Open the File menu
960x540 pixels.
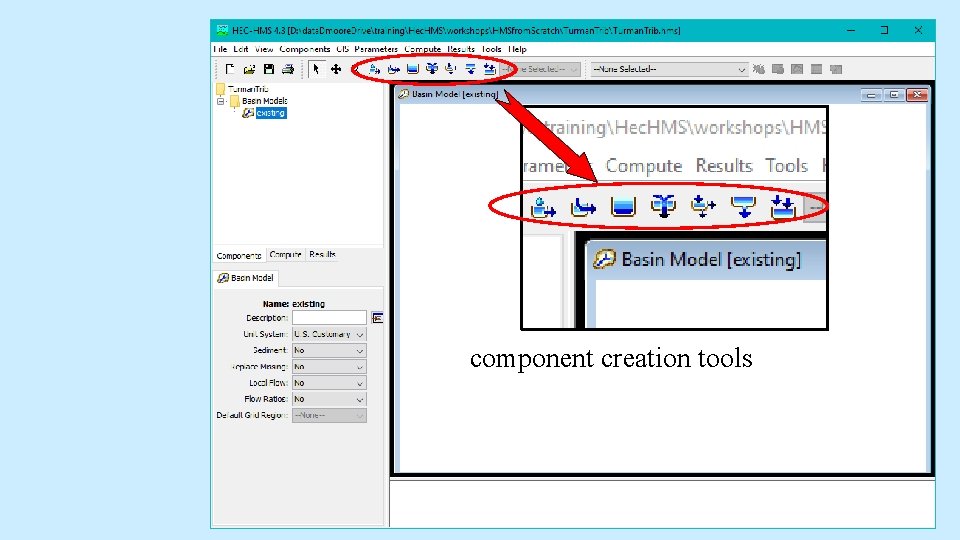coord(220,49)
